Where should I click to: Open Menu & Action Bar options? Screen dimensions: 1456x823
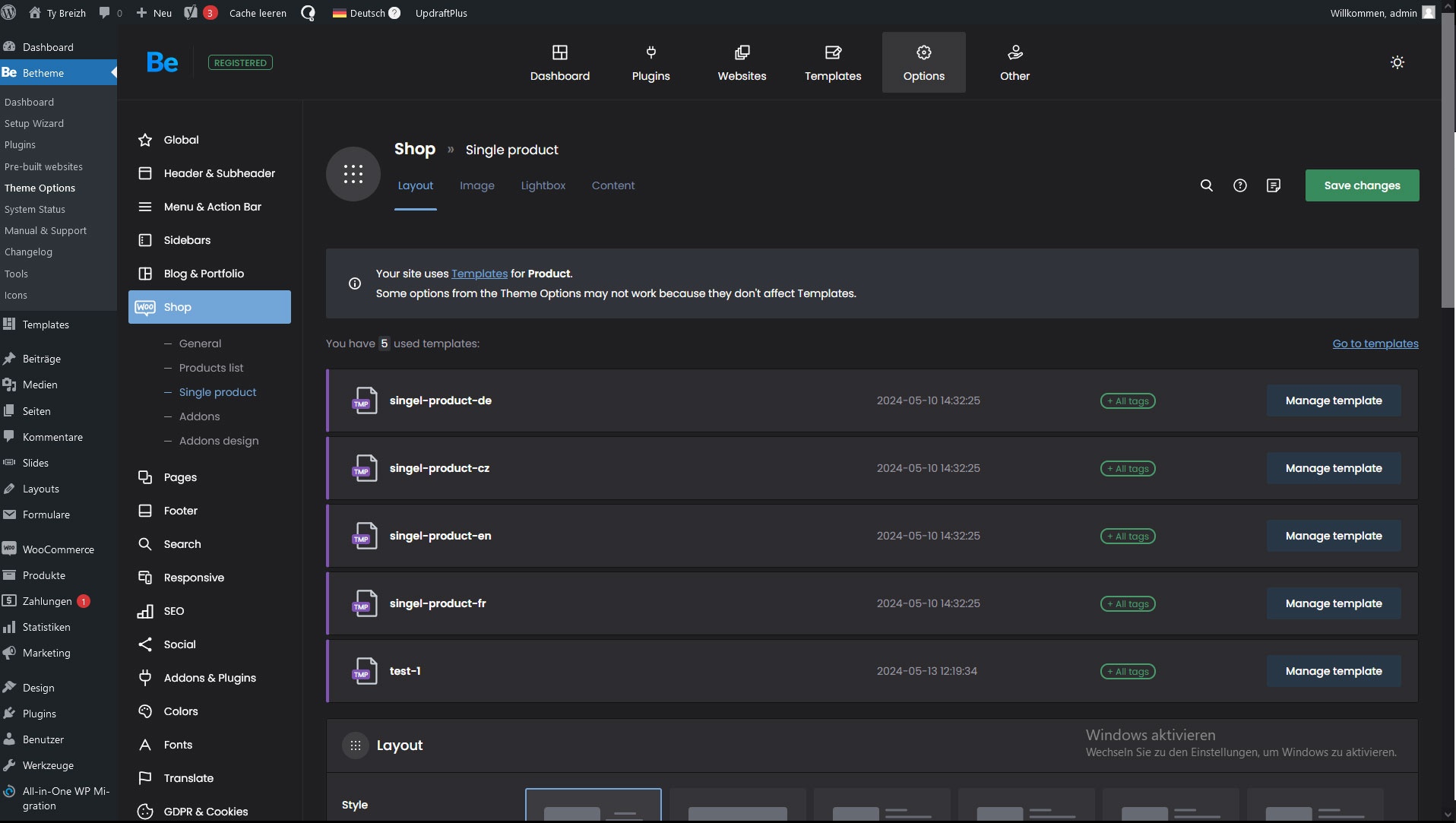click(x=210, y=207)
